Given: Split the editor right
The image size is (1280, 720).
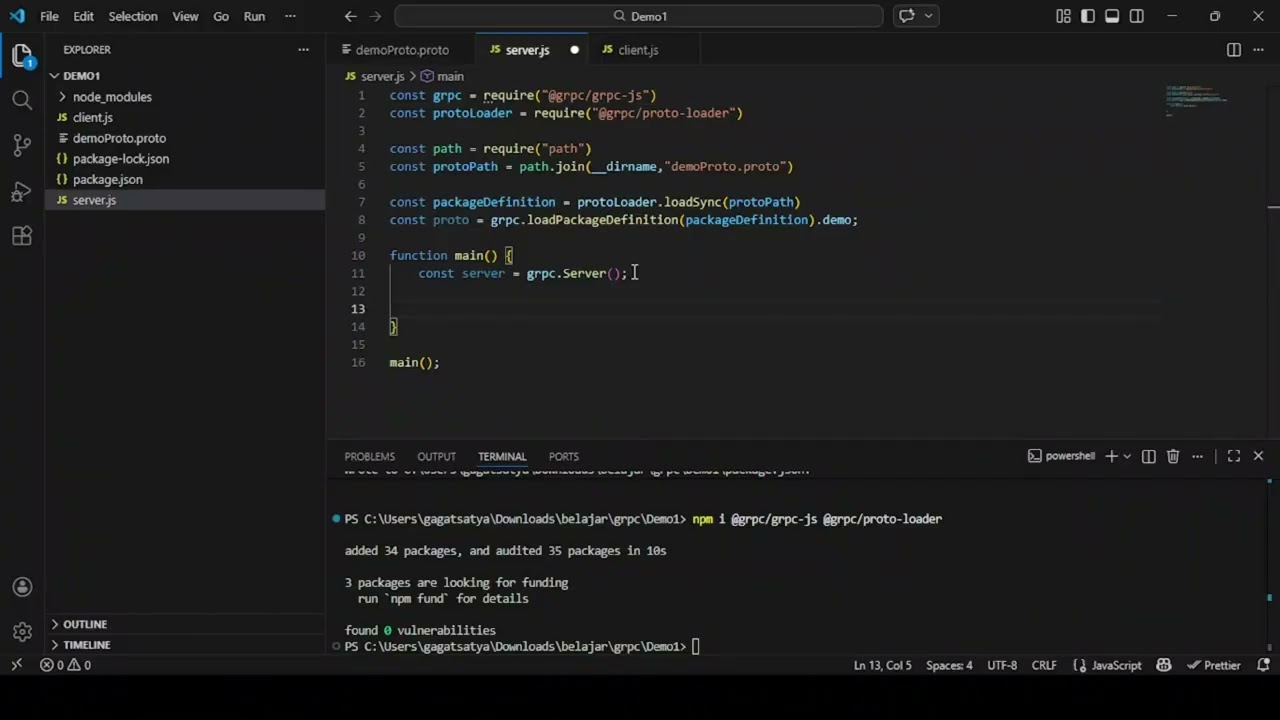Looking at the screenshot, I should click(x=1234, y=50).
